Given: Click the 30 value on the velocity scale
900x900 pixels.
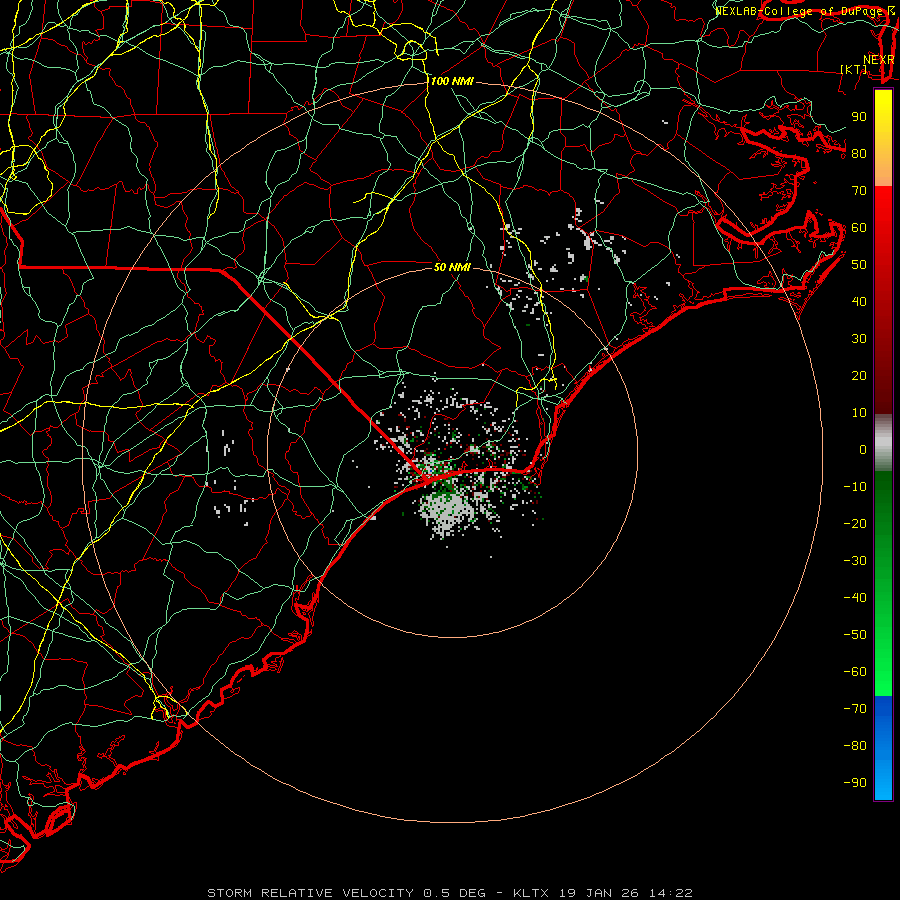Looking at the screenshot, I should coord(859,339).
